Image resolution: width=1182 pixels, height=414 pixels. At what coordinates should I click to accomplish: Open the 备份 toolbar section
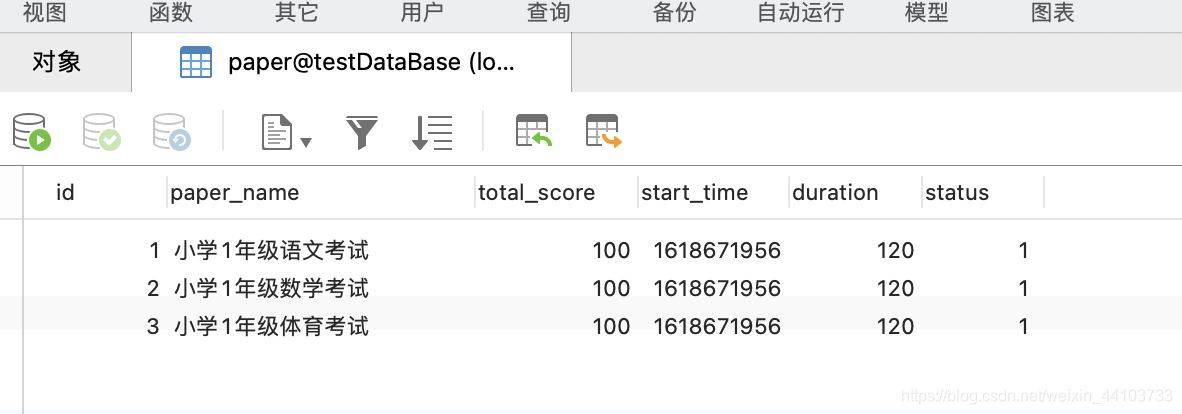[x=674, y=12]
